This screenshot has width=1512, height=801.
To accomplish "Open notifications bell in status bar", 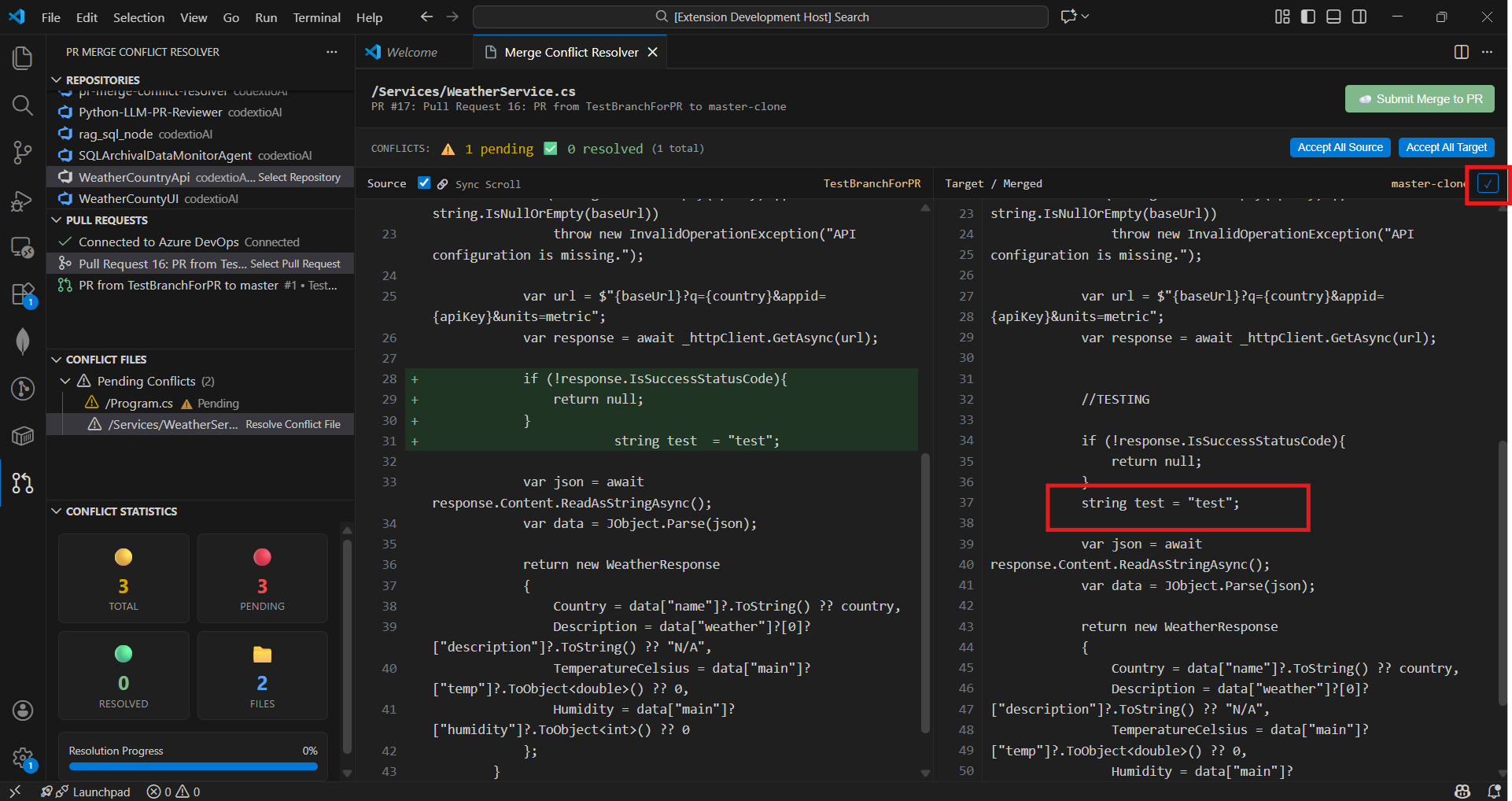I will tap(1494, 792).
